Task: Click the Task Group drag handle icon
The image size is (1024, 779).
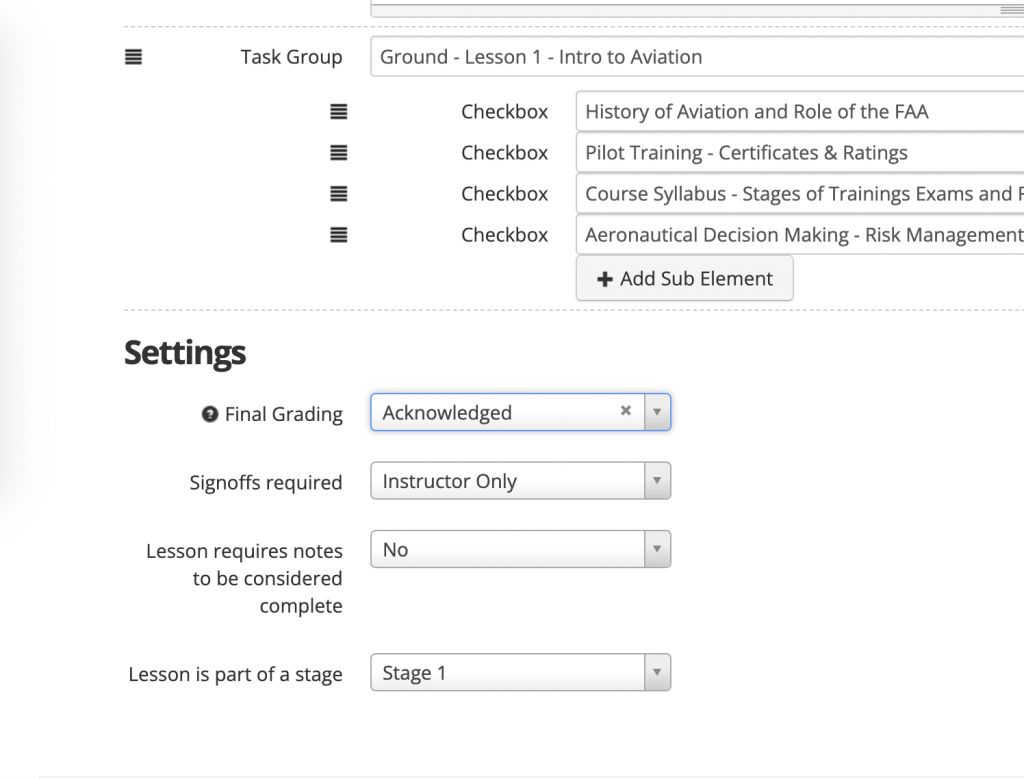Action: click(x=133, y=58)
